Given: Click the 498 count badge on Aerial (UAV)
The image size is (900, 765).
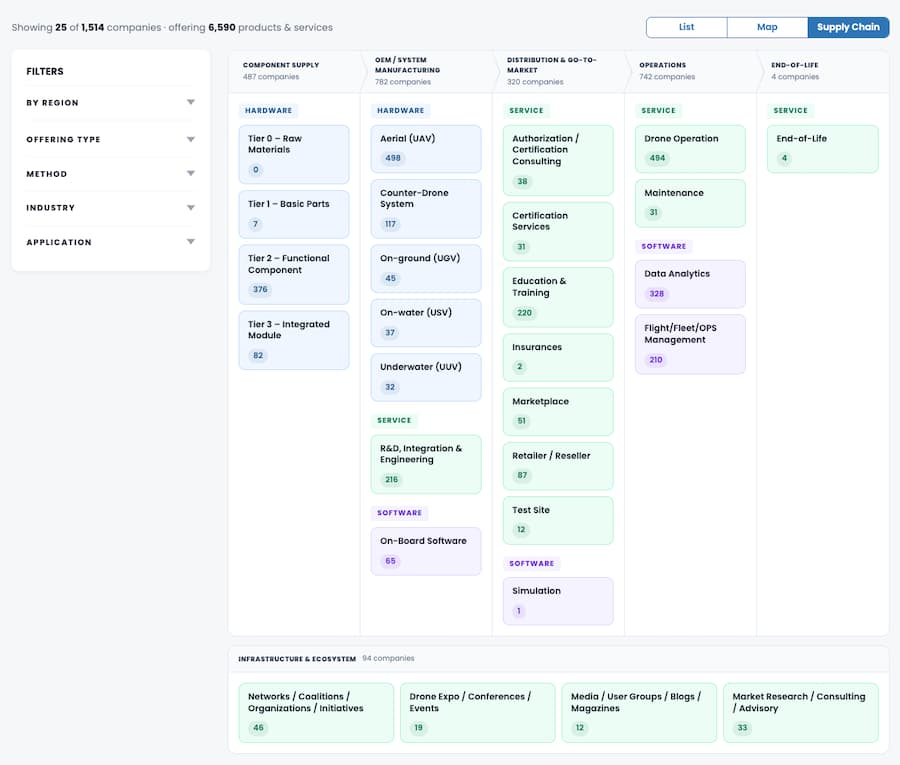Looking at the screenshot, I should [x=393, y=158].
